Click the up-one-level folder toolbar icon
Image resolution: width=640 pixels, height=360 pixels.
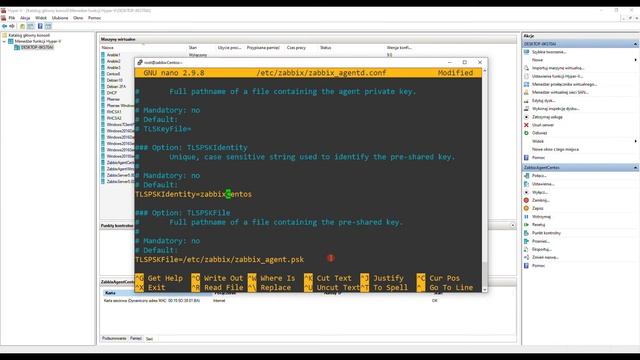pos(22,26)
